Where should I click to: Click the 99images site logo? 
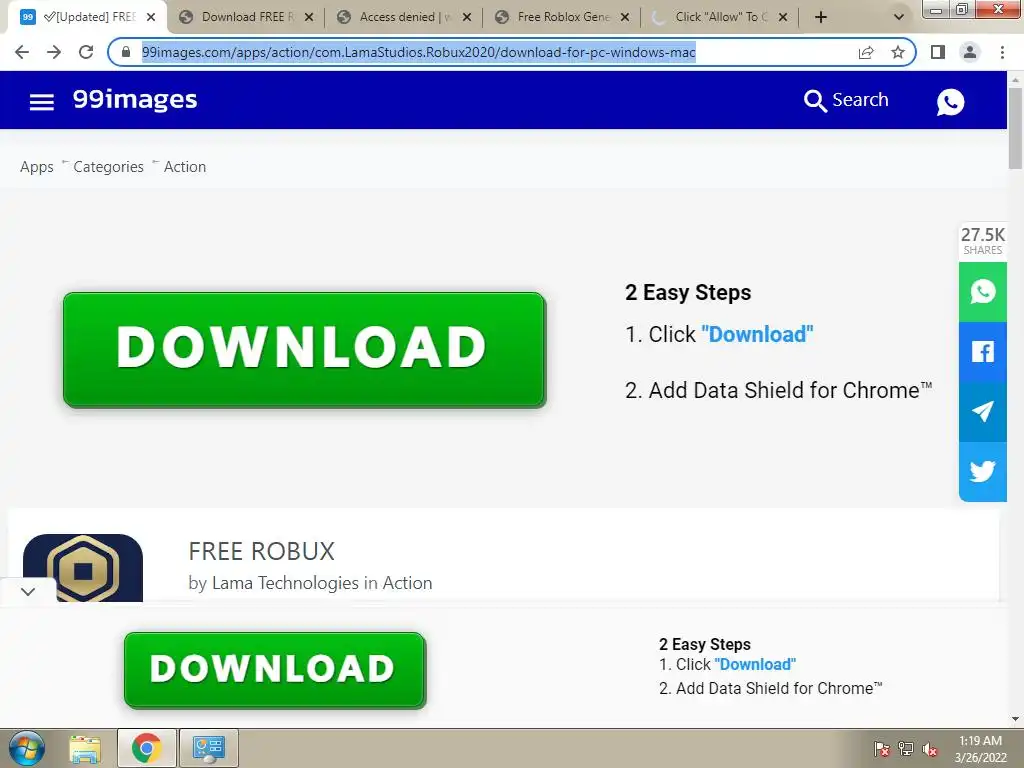pos(135,100)
